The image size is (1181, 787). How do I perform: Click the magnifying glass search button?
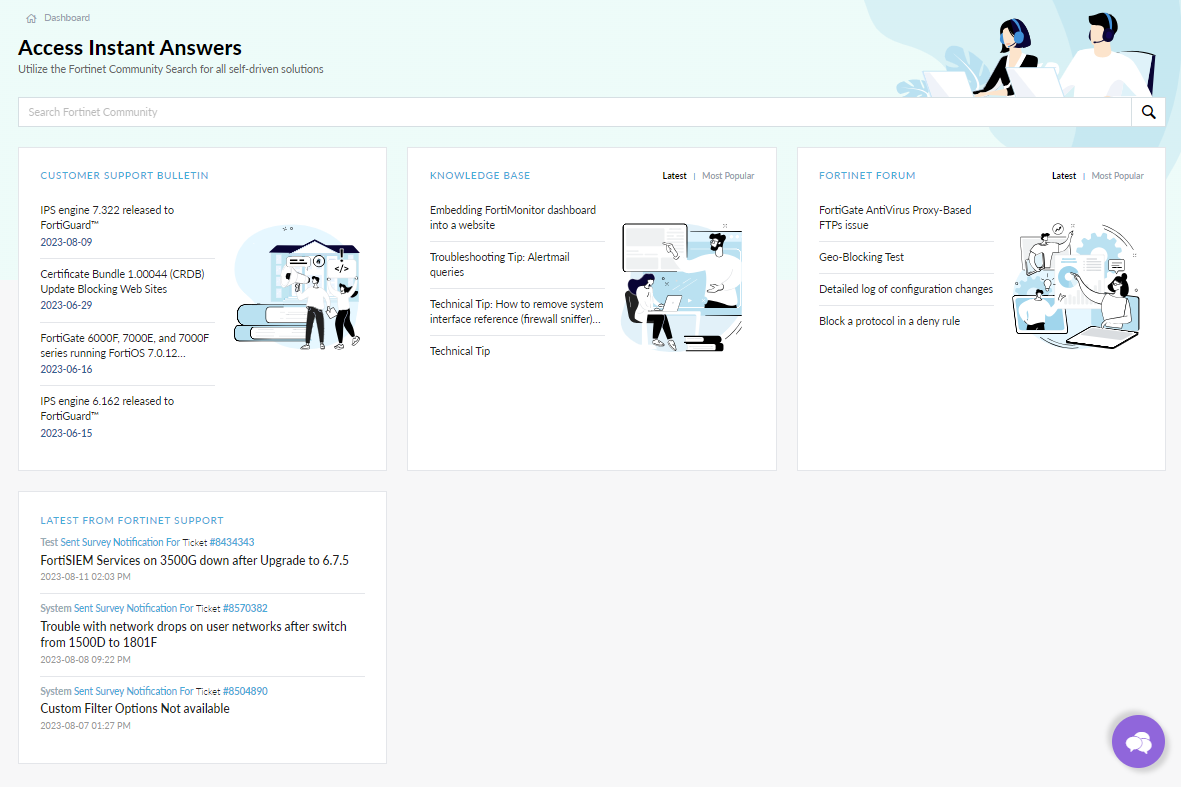[x=1148, y=111]
